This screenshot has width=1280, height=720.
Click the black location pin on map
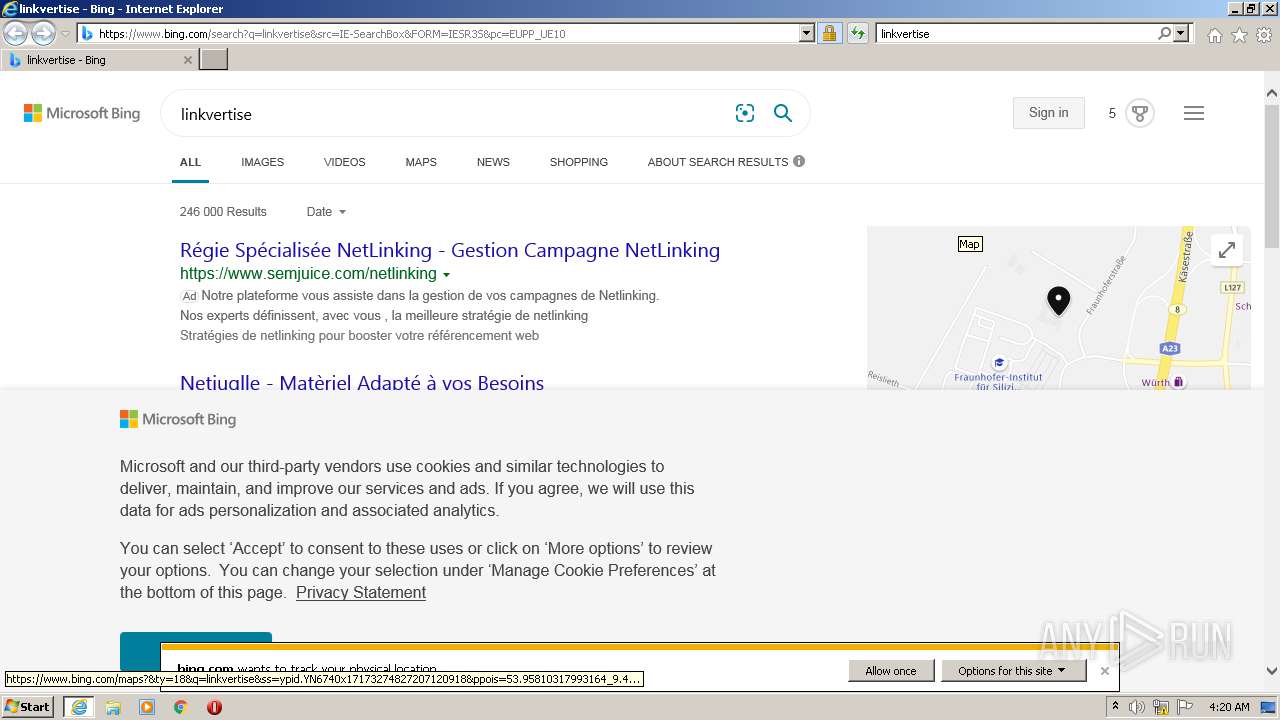pyautogui.click(x=1058, y=300)
